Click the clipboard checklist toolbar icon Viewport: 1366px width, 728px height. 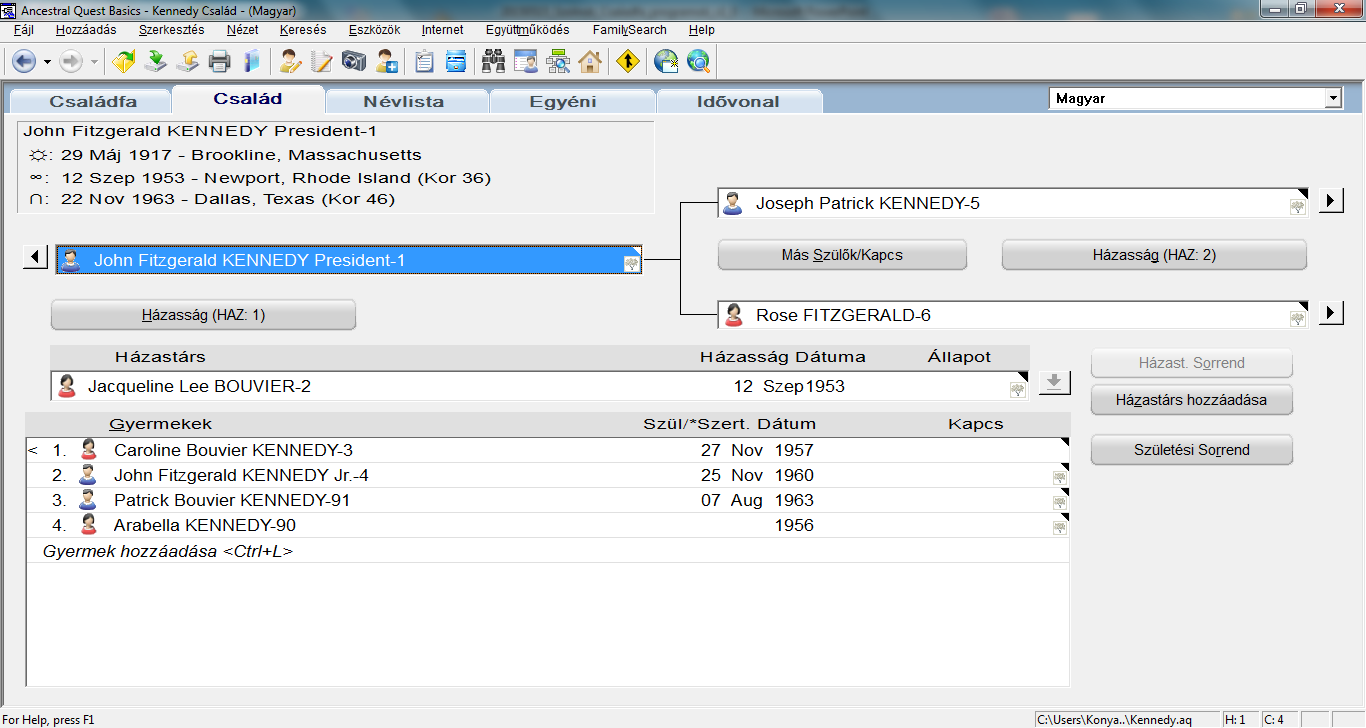[x=424, y=62]
